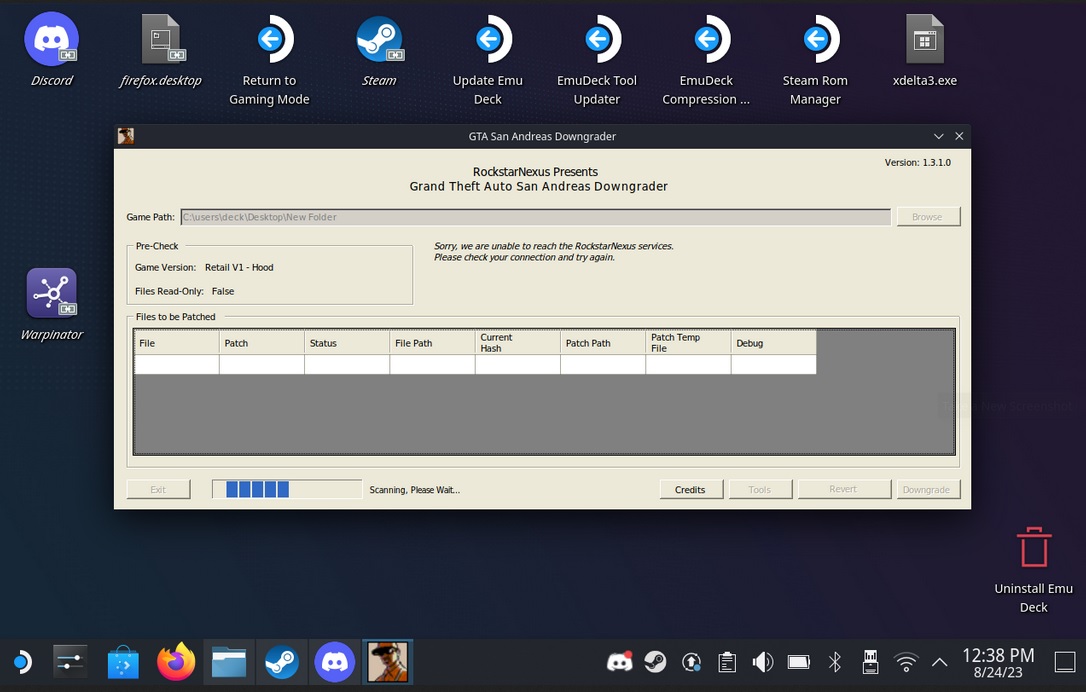Click the Browse button next to Game Path
This screenshot has height=692, width=1086.
[x=927, y=217]
